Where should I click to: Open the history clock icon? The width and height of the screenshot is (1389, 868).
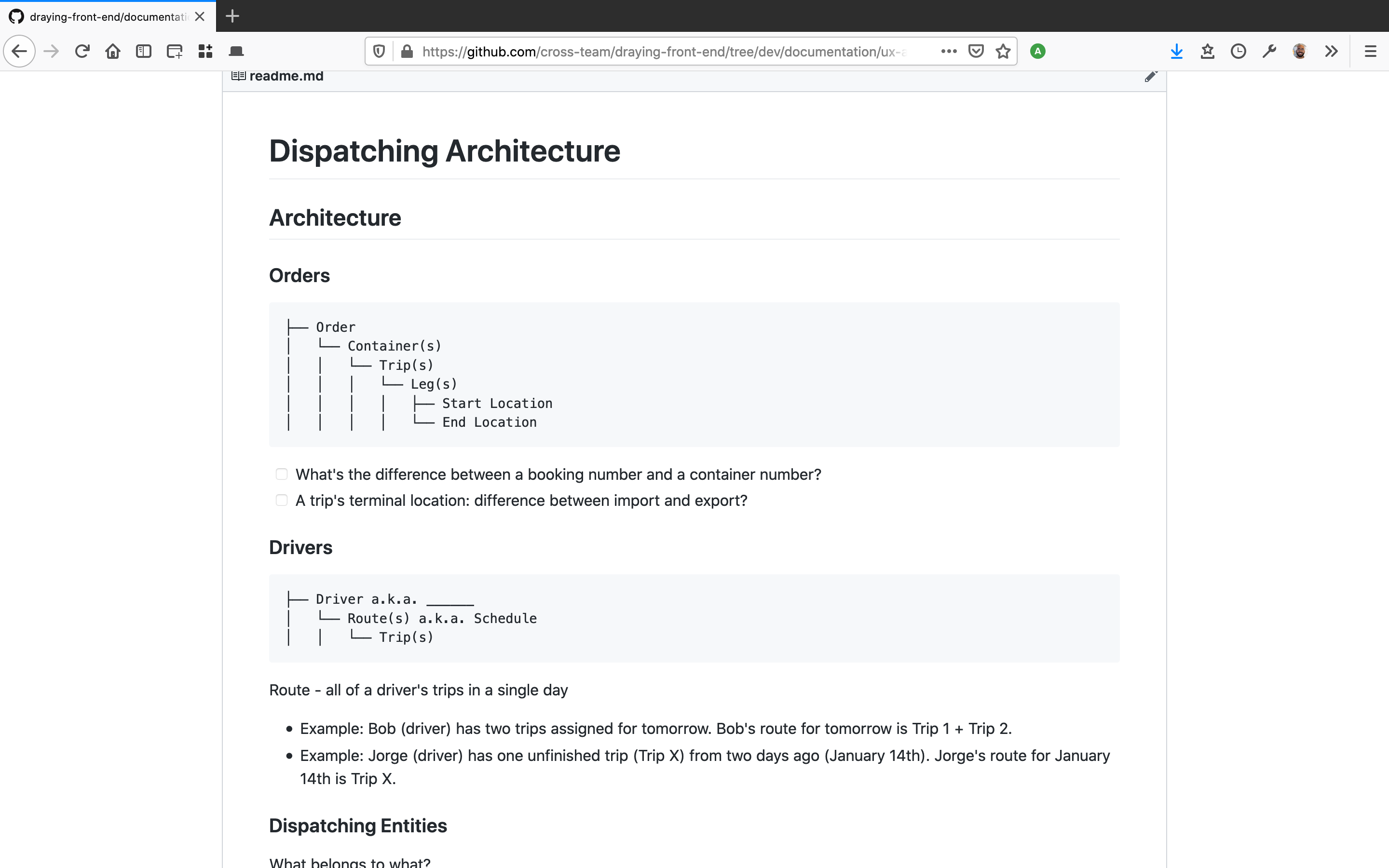pyautogui.click(x=1238, y=52)
